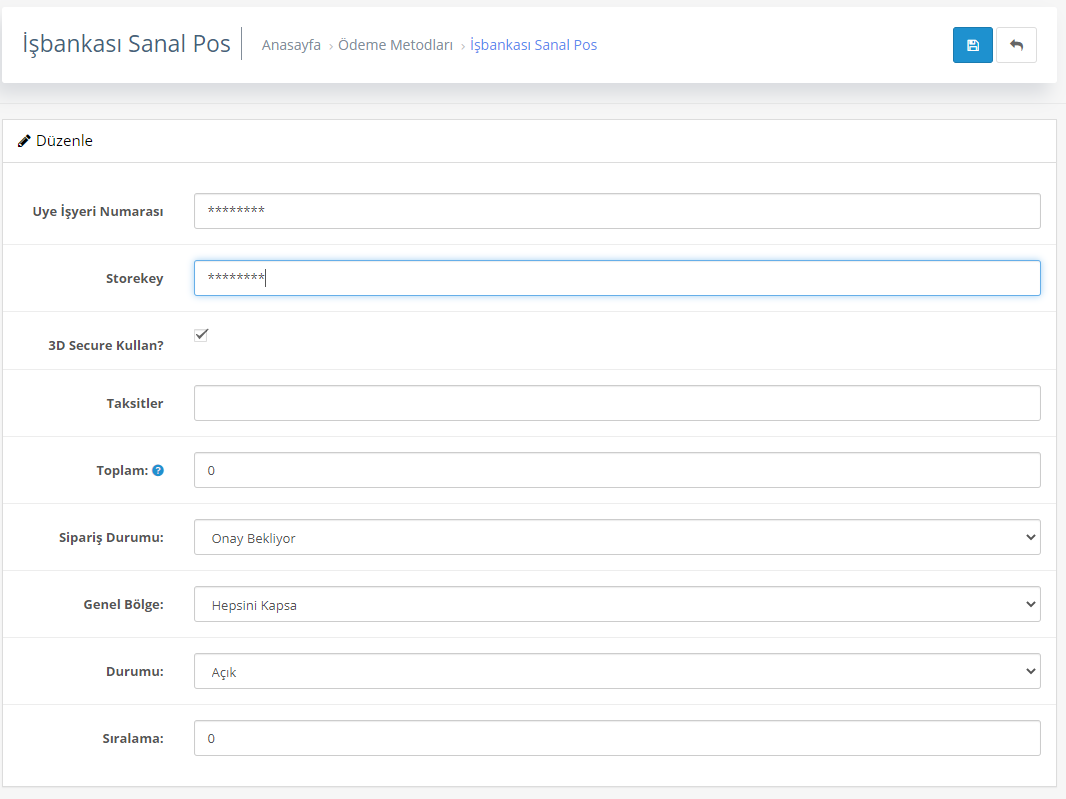The height and width of the screenshot is (799, 1066).
Task: Click the Taksitler label
Action: coord(135,403)
